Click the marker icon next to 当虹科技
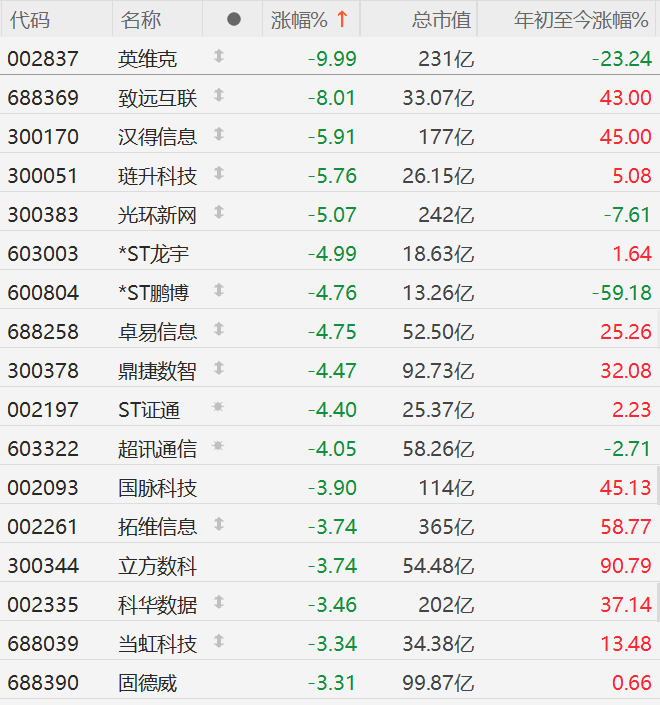The height and width of the screenshot is (705, 660). [219, 642]
